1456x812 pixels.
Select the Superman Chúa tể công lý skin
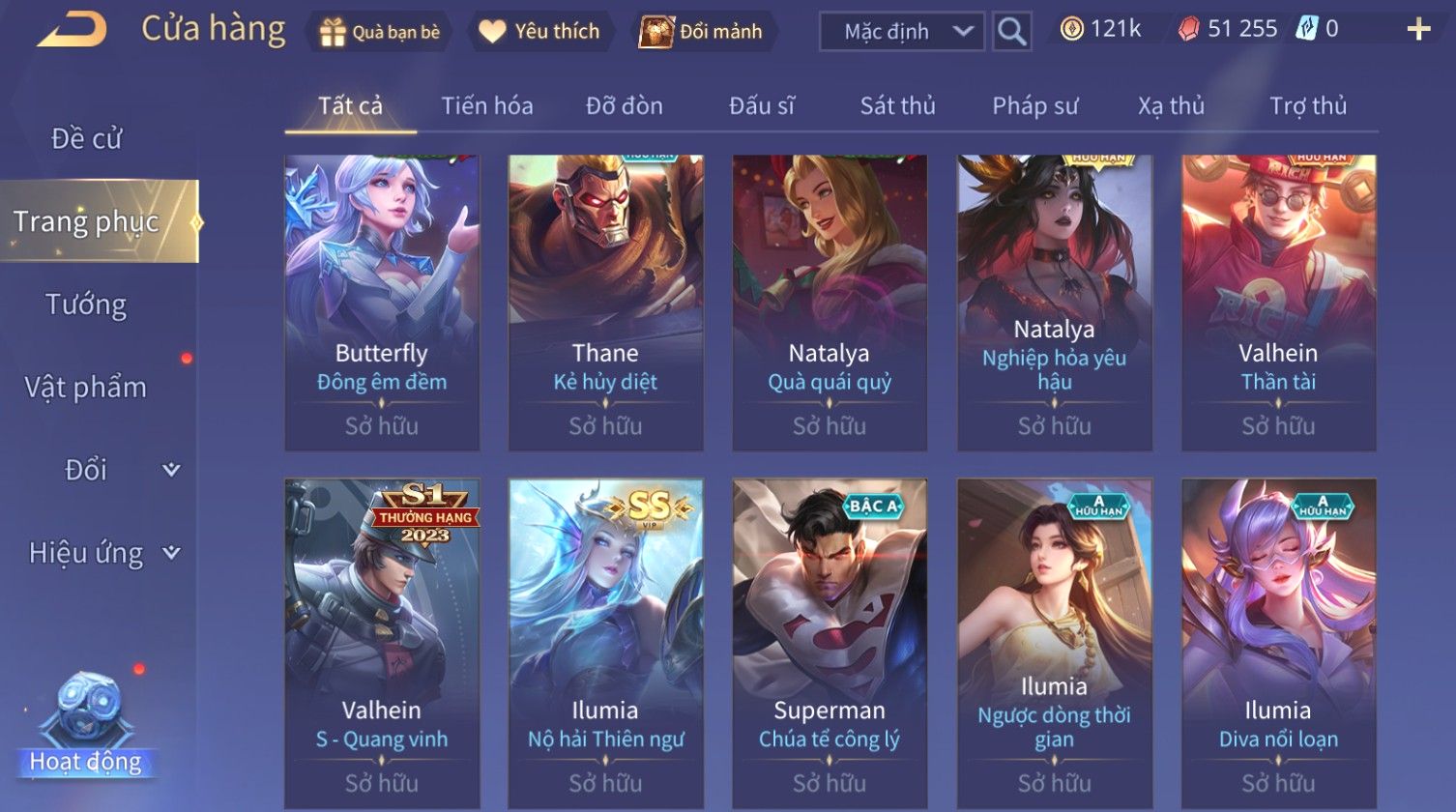tap(830, 644)
